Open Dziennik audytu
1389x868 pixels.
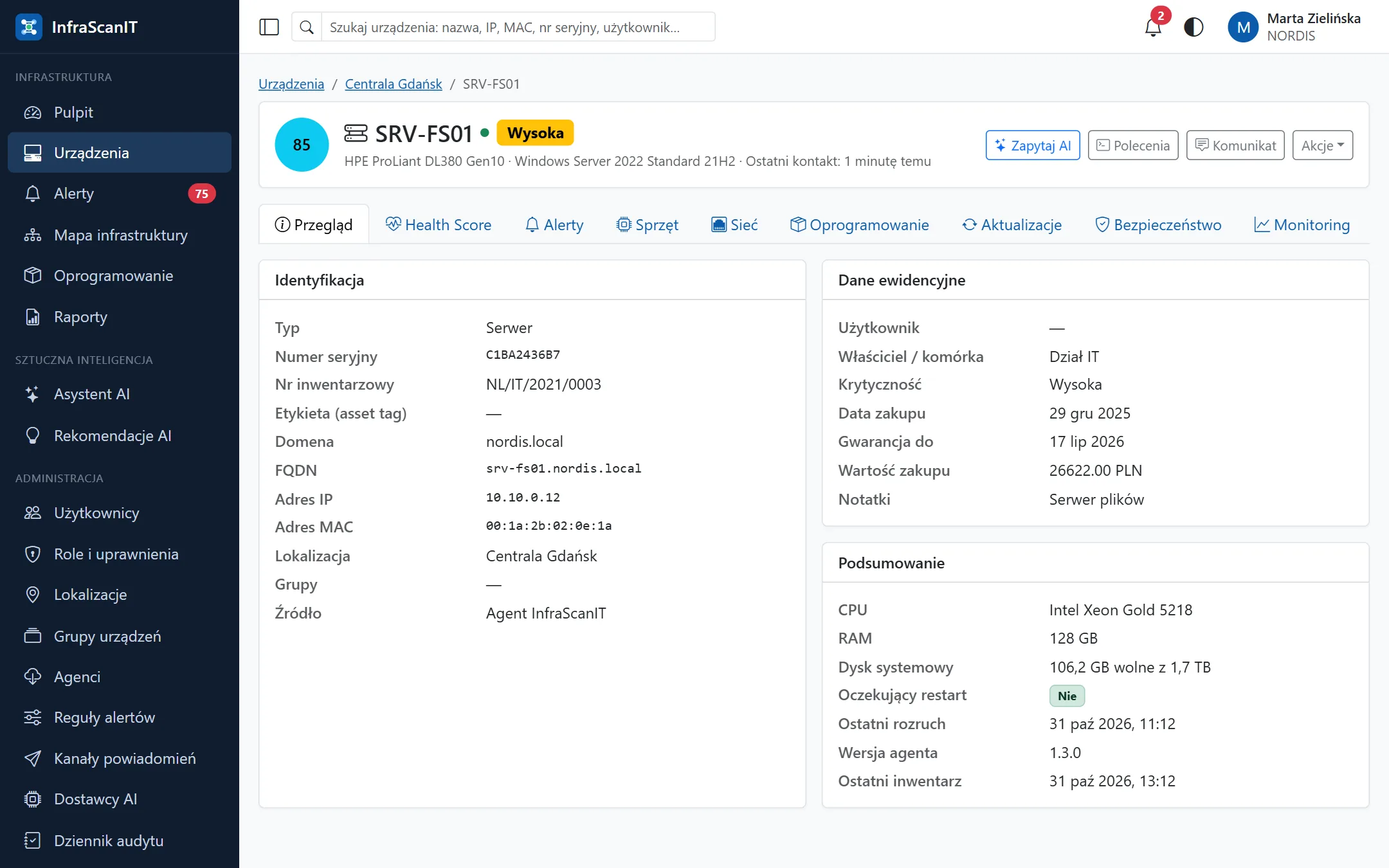tap(120, 841)
